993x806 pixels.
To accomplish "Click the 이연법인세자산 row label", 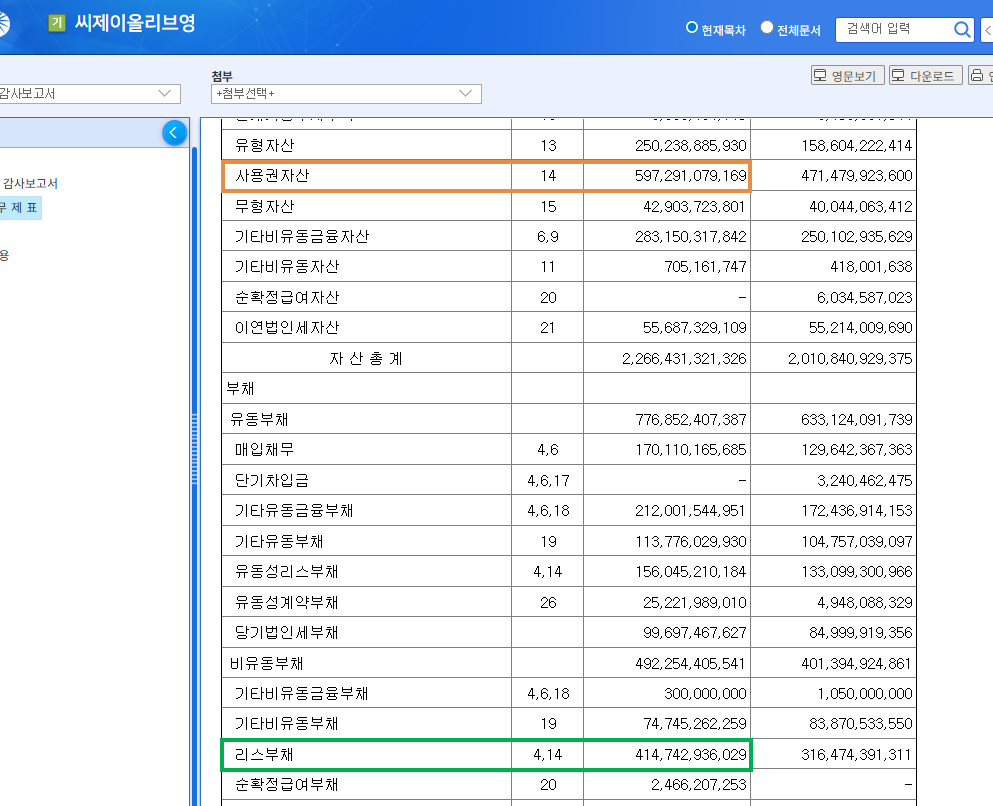I will (x=286, y=328).
